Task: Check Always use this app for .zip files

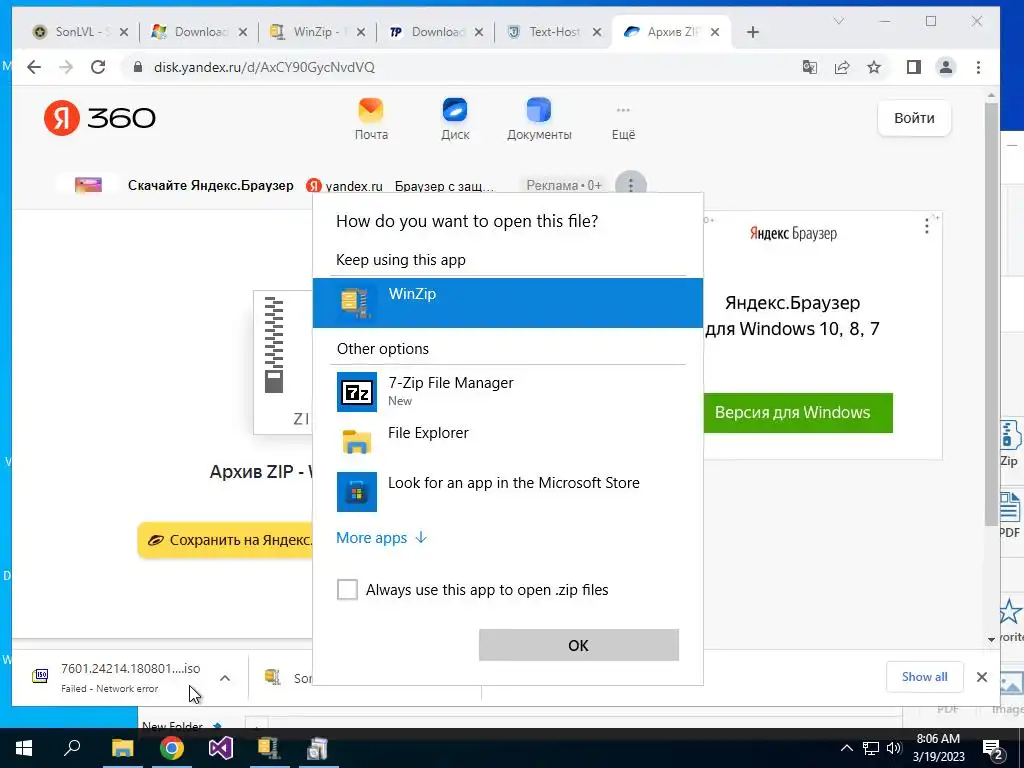Action: pyautogui.click(x=347, y=590)
